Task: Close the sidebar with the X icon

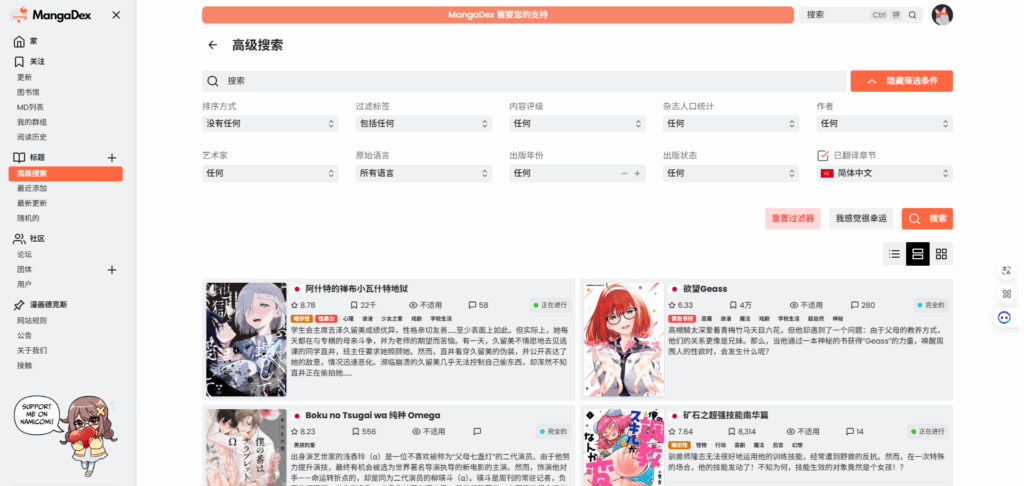Action: coord(116,15)
